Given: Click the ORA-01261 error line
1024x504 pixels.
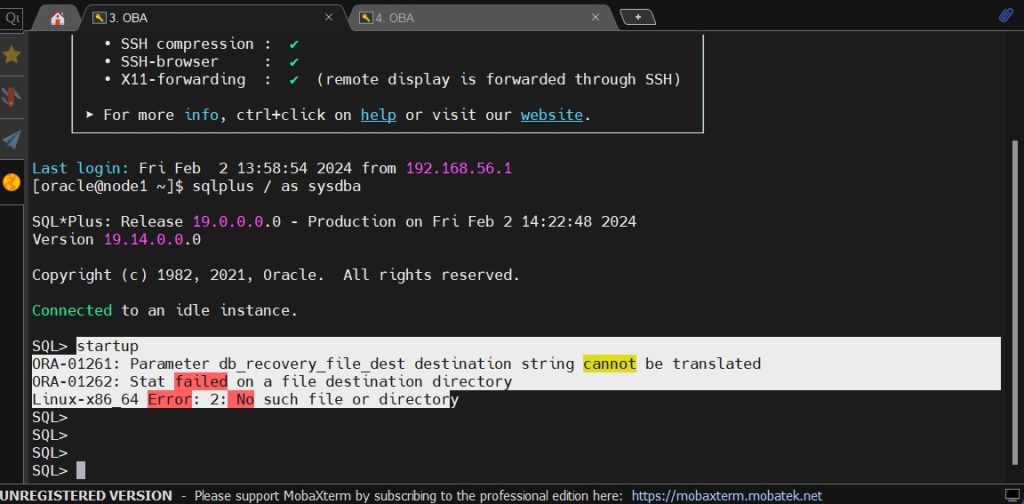Looking at the screenshot, I should [395, 364].
